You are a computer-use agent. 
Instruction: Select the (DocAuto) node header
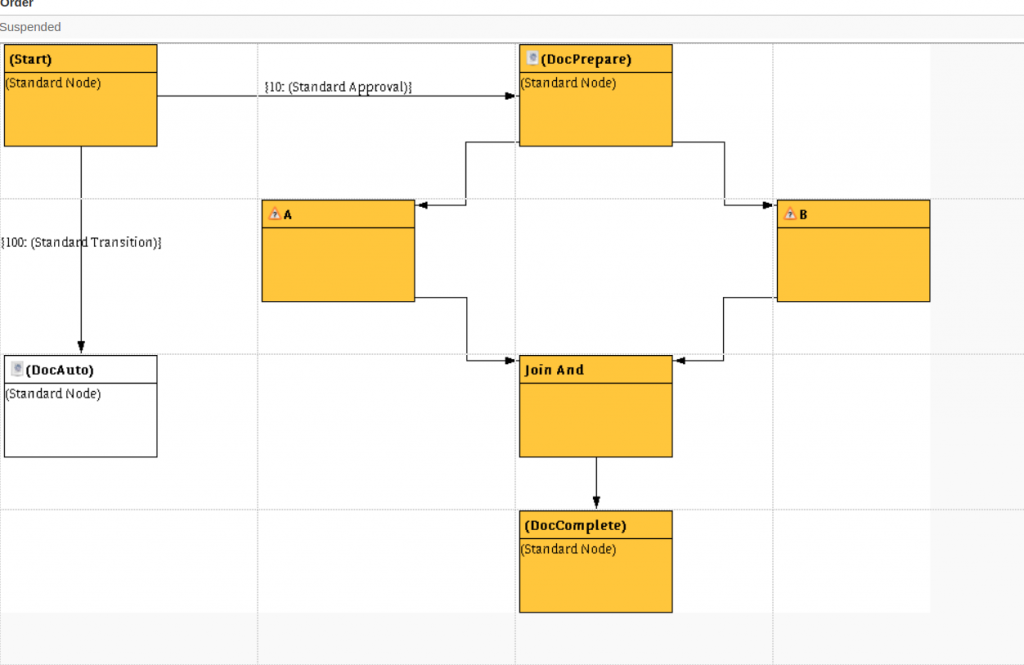click(x=80, y=370)
